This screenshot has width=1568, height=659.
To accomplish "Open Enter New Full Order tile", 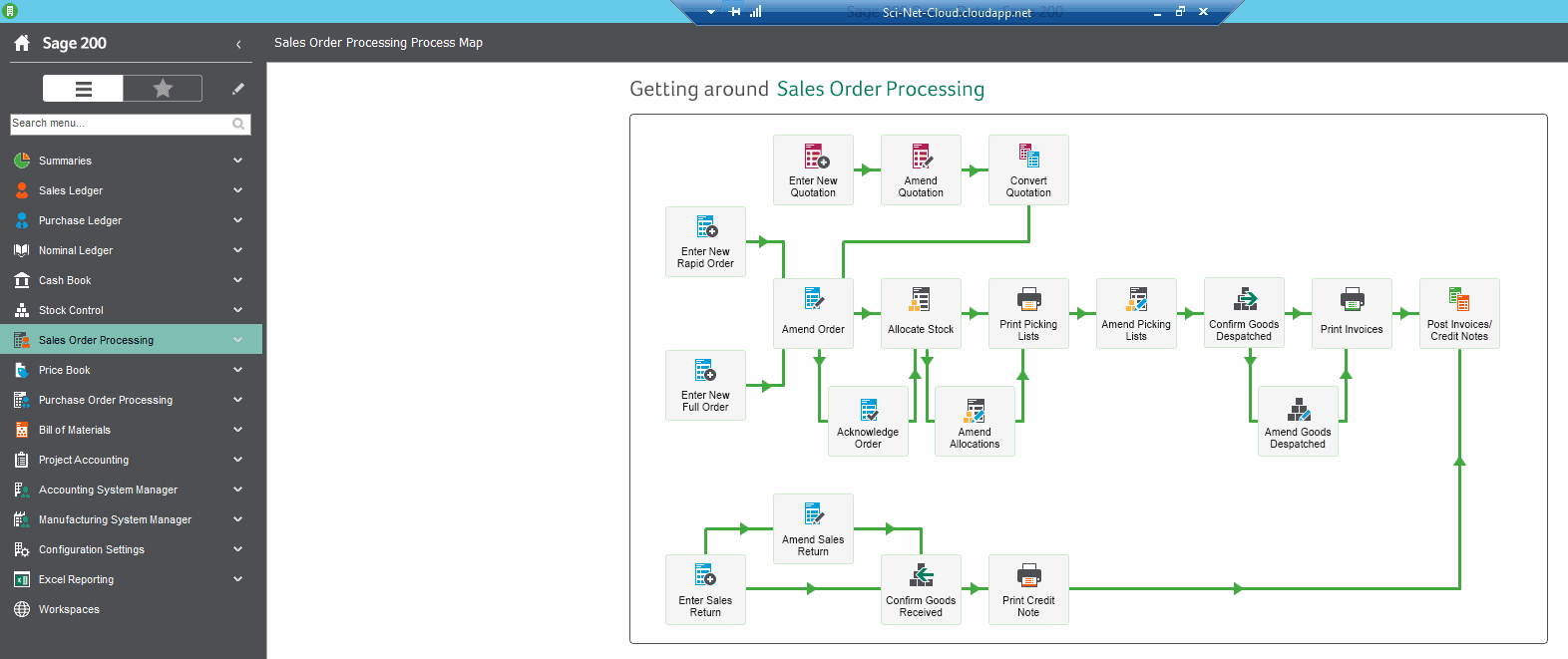I will coord(705,385).
